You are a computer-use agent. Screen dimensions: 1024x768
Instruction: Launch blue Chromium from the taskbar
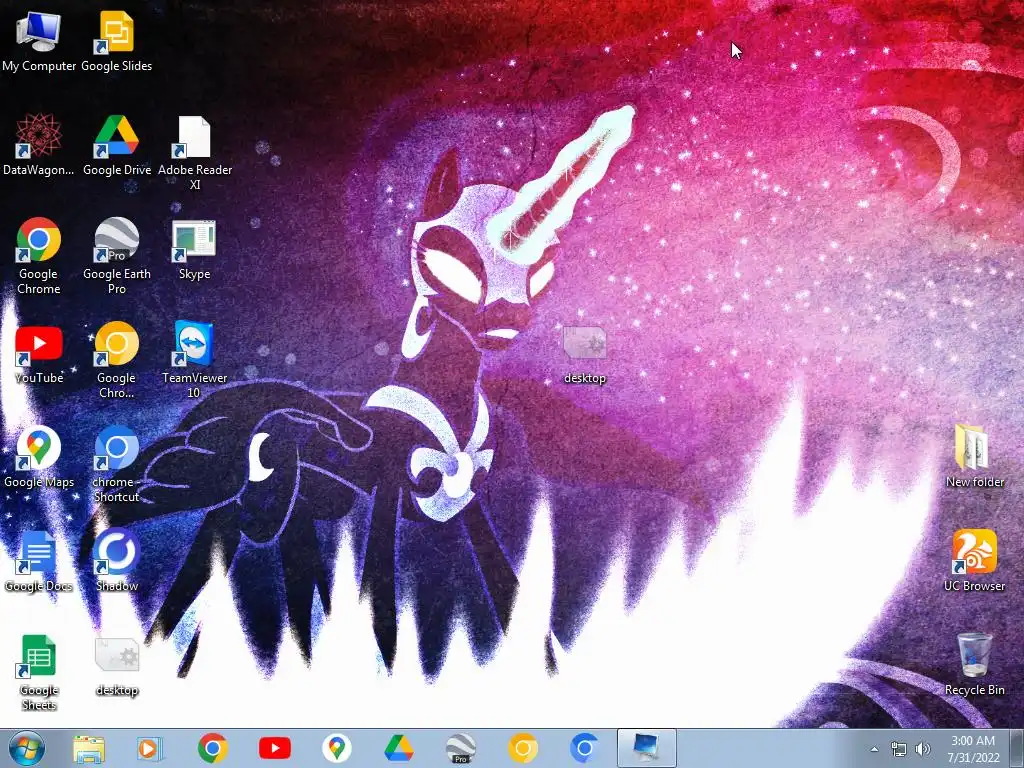pyautogui.click(x=584, y=748)
